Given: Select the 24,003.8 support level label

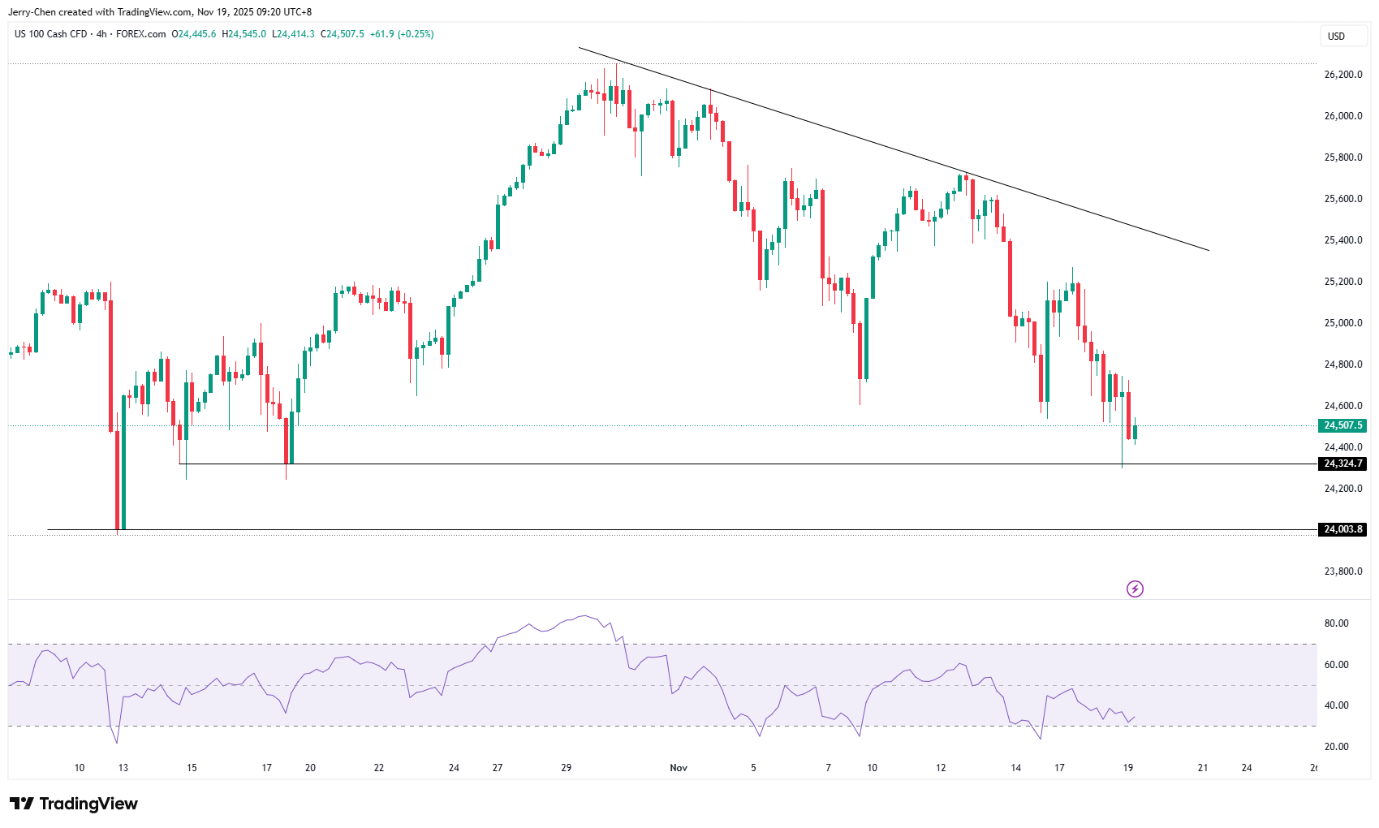Looking at the screenshot, I should coord(1343,529).
